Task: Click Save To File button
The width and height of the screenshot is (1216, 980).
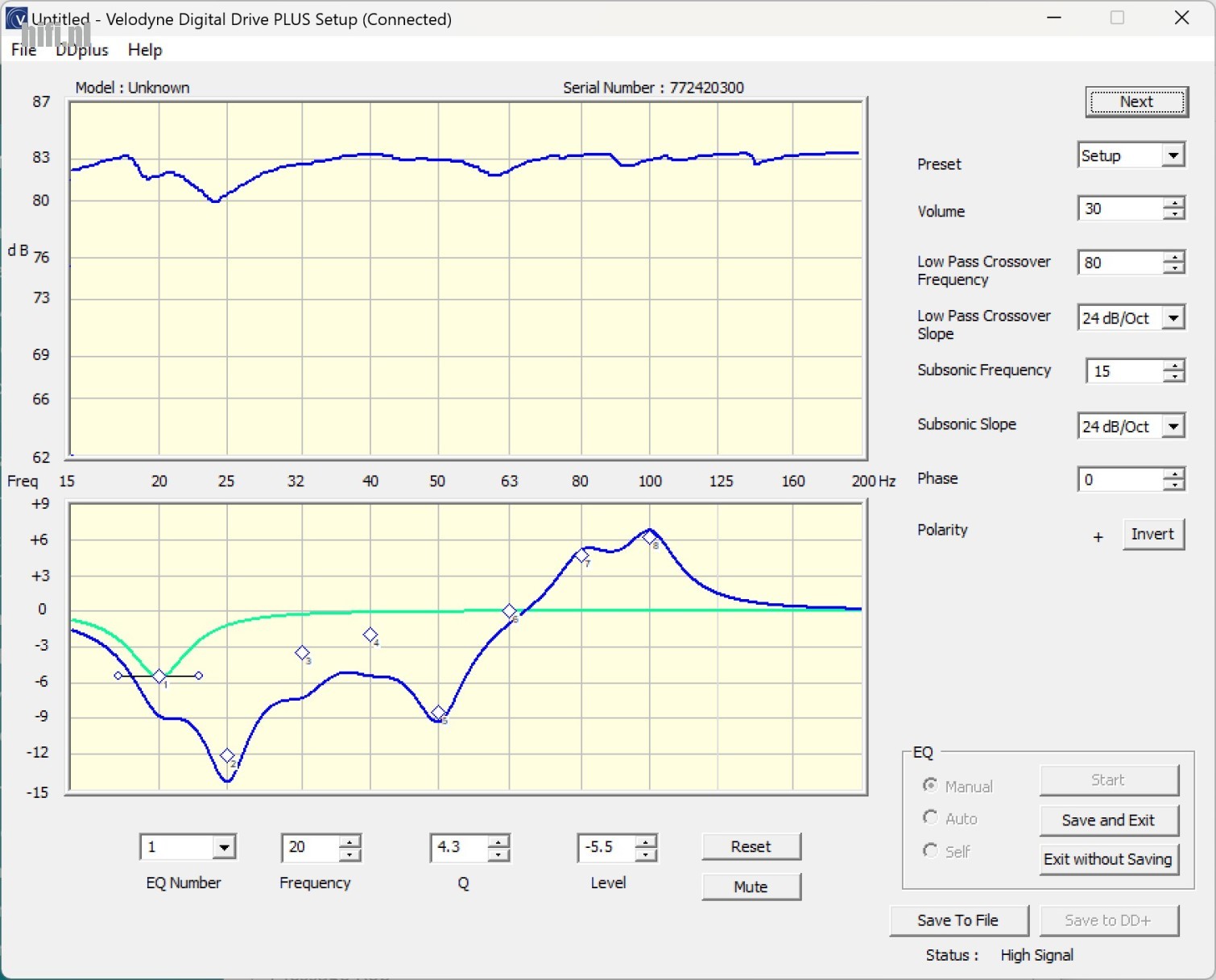Action: pos(958,920)
